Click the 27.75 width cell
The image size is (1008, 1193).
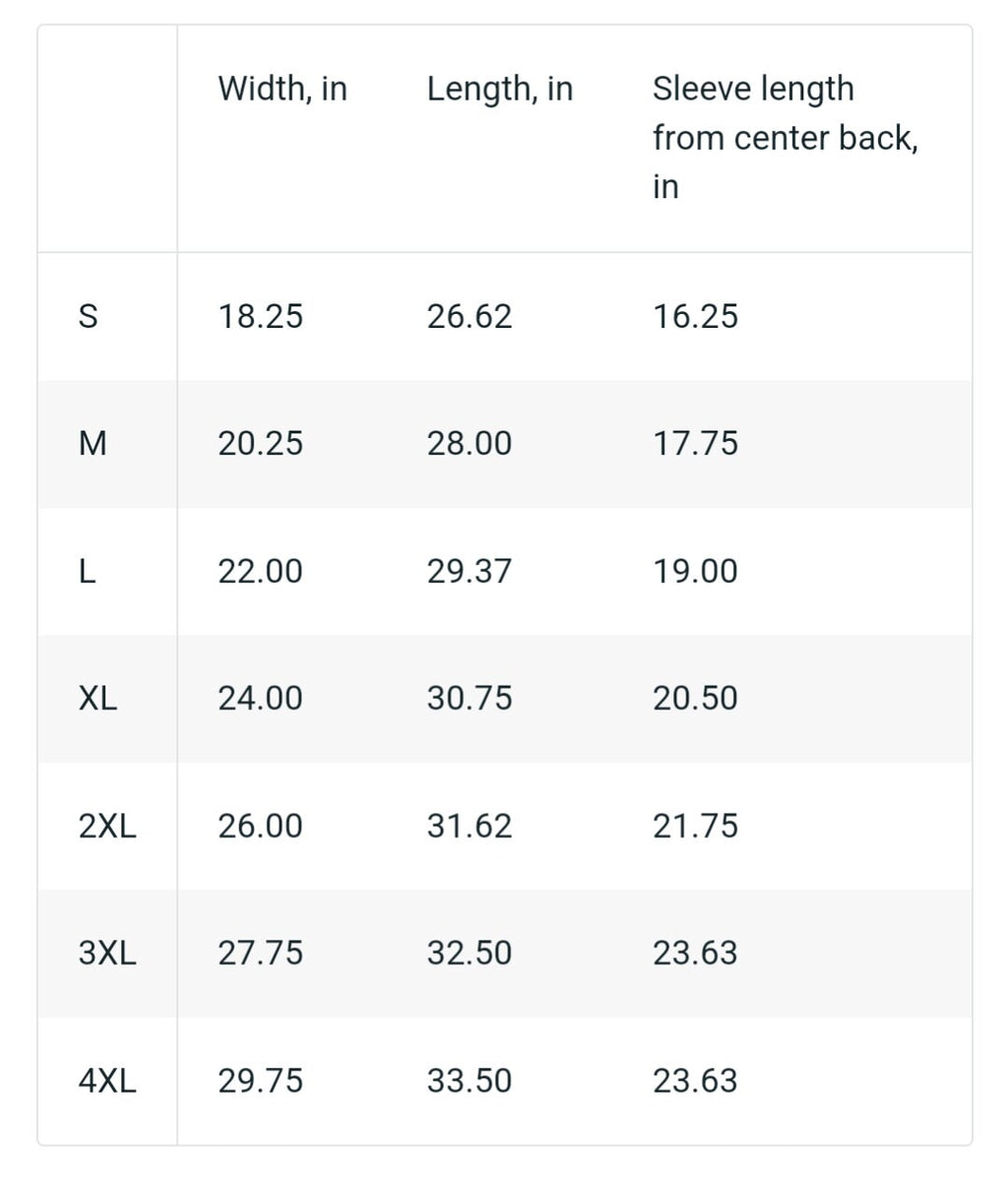(261, 953)
